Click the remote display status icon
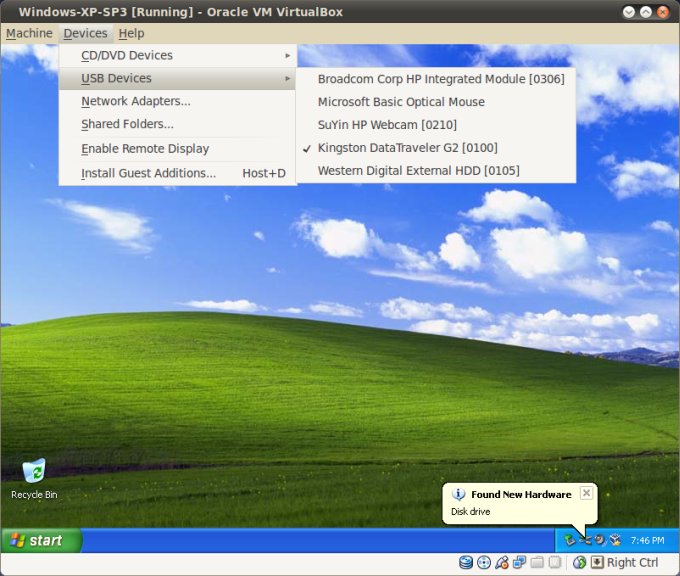This screenshot has height=576, width=680. click(555, 563)
